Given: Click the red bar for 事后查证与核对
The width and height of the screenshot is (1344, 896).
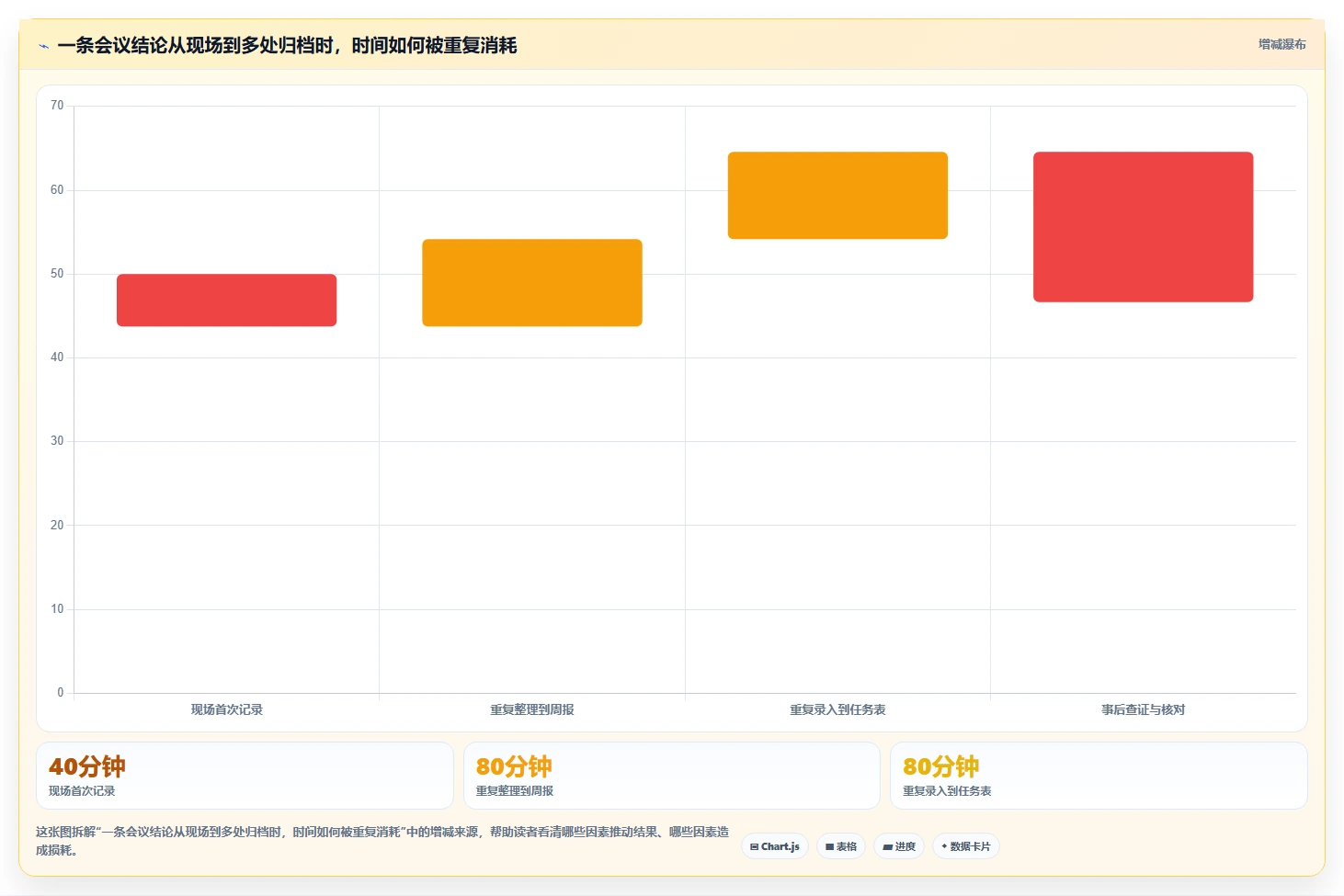Looking at the screenshot, I should [1144, 227].
